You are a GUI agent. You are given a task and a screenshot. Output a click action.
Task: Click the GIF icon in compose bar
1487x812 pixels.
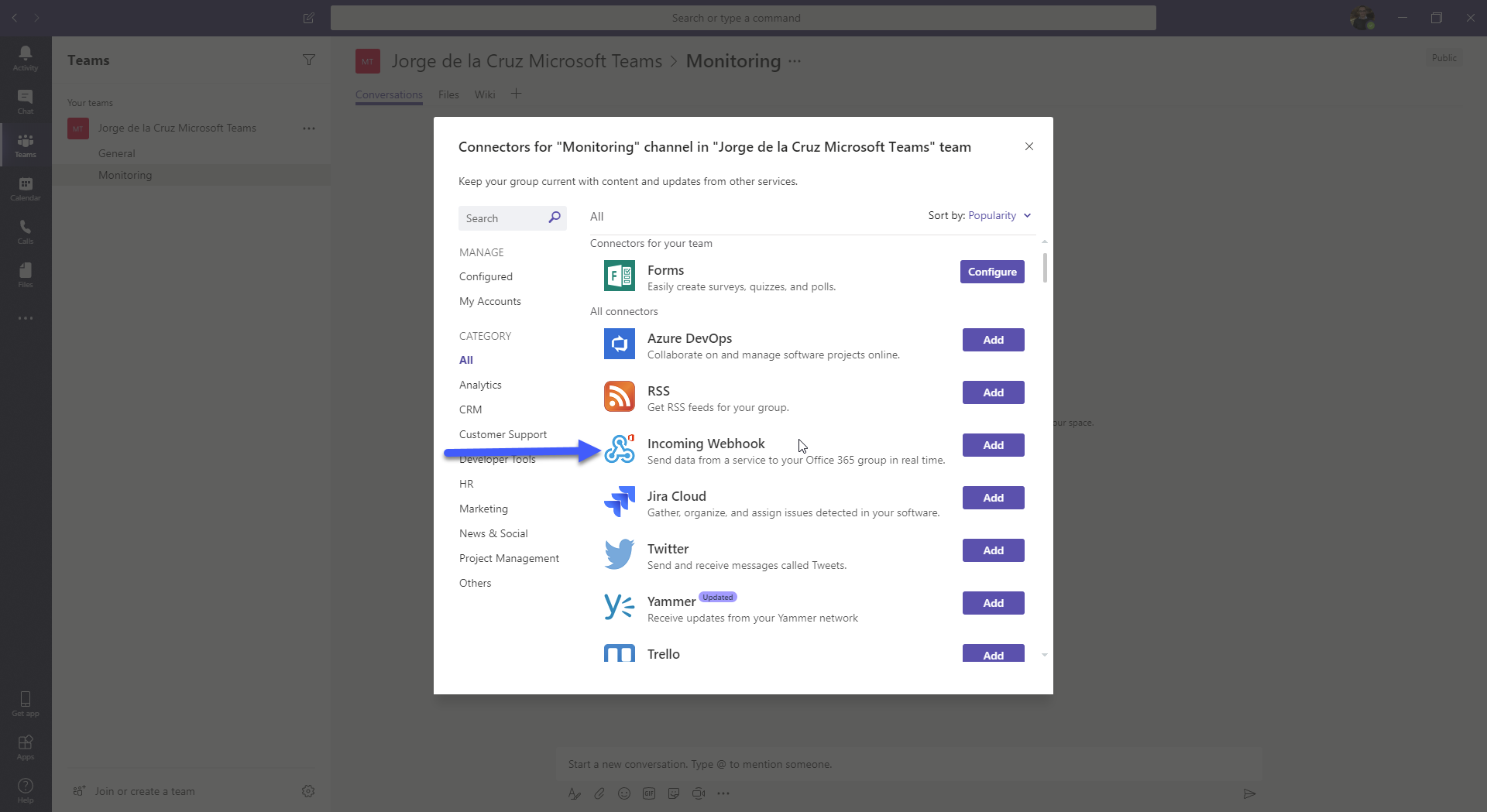(x=649, y=793)
